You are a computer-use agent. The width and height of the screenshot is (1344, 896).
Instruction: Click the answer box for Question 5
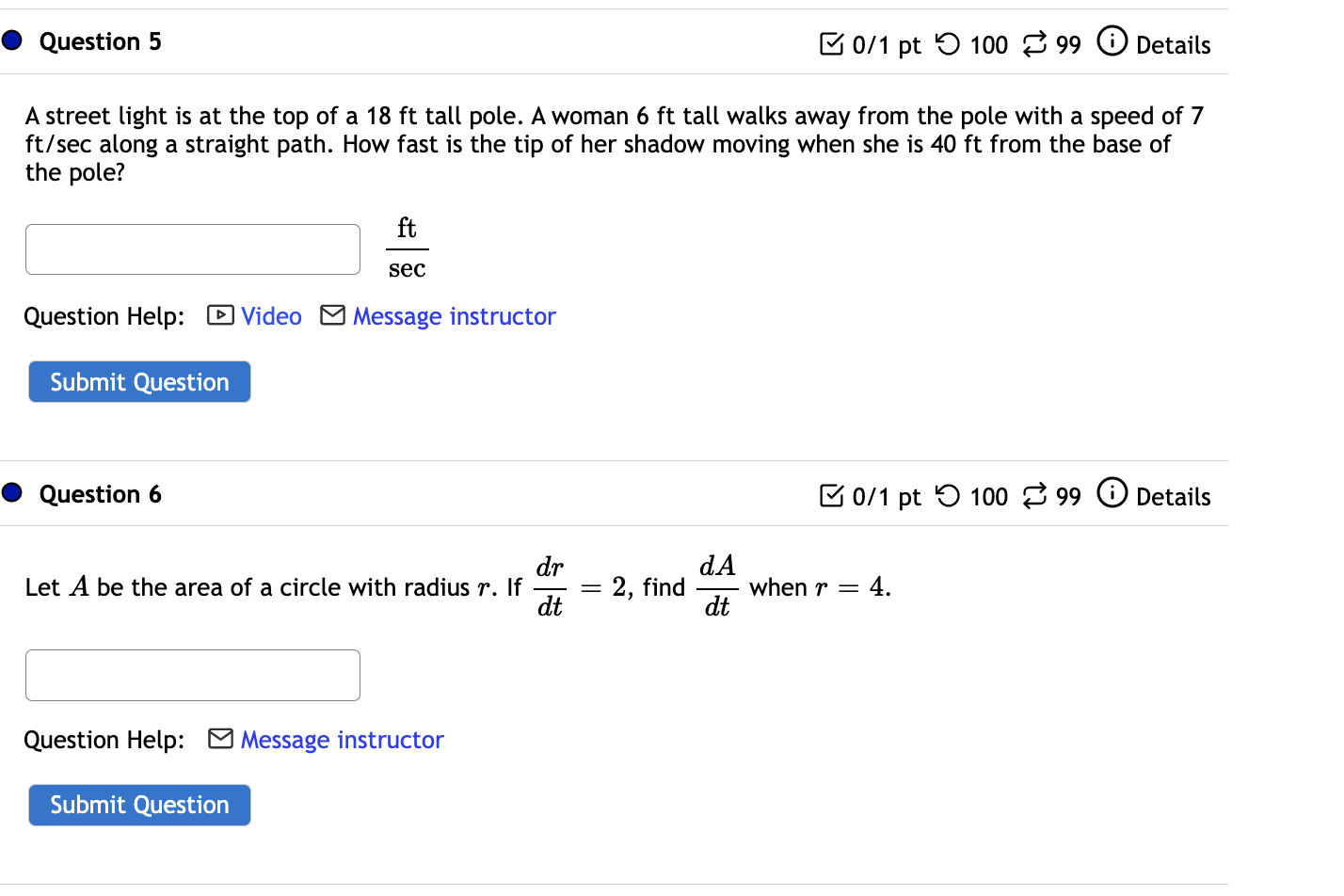pyautogui.click(x=192, y=248)
